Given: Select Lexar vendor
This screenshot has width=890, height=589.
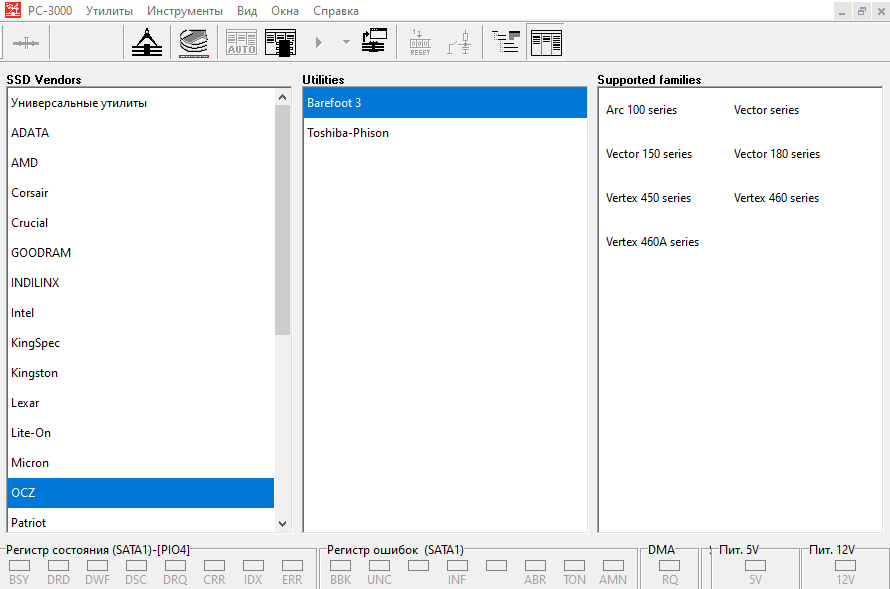Looking at the screenshot, I should (x=141, y=403).
